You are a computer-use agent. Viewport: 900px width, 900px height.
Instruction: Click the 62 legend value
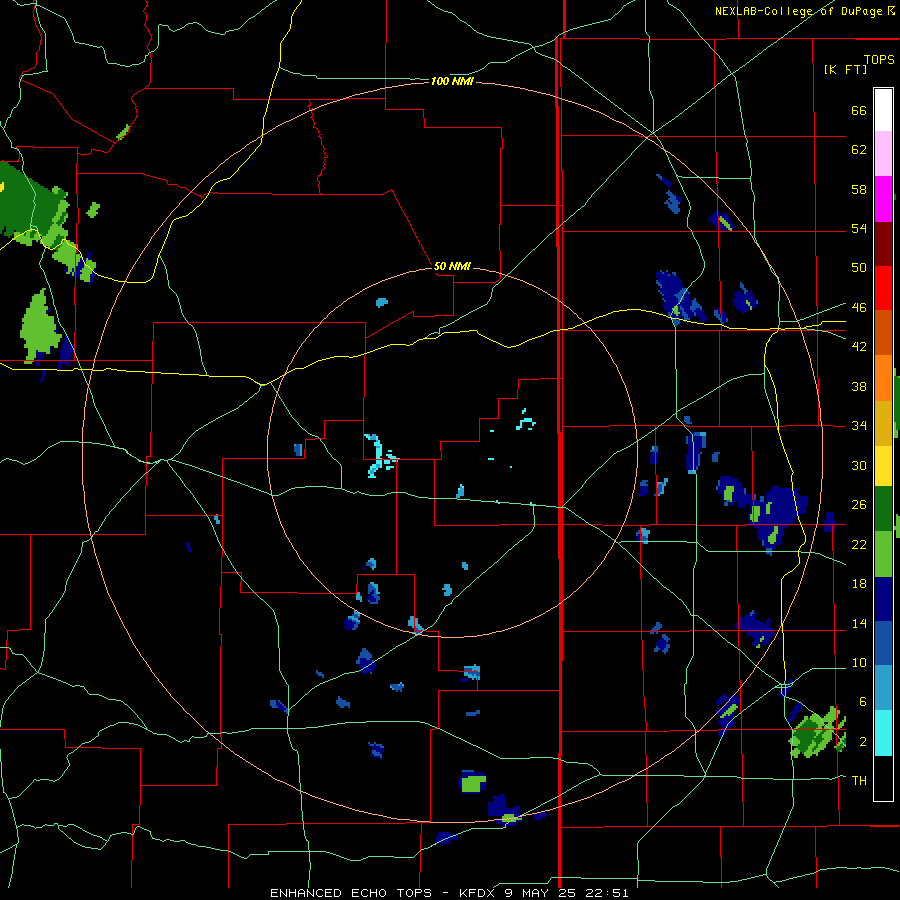859,149
